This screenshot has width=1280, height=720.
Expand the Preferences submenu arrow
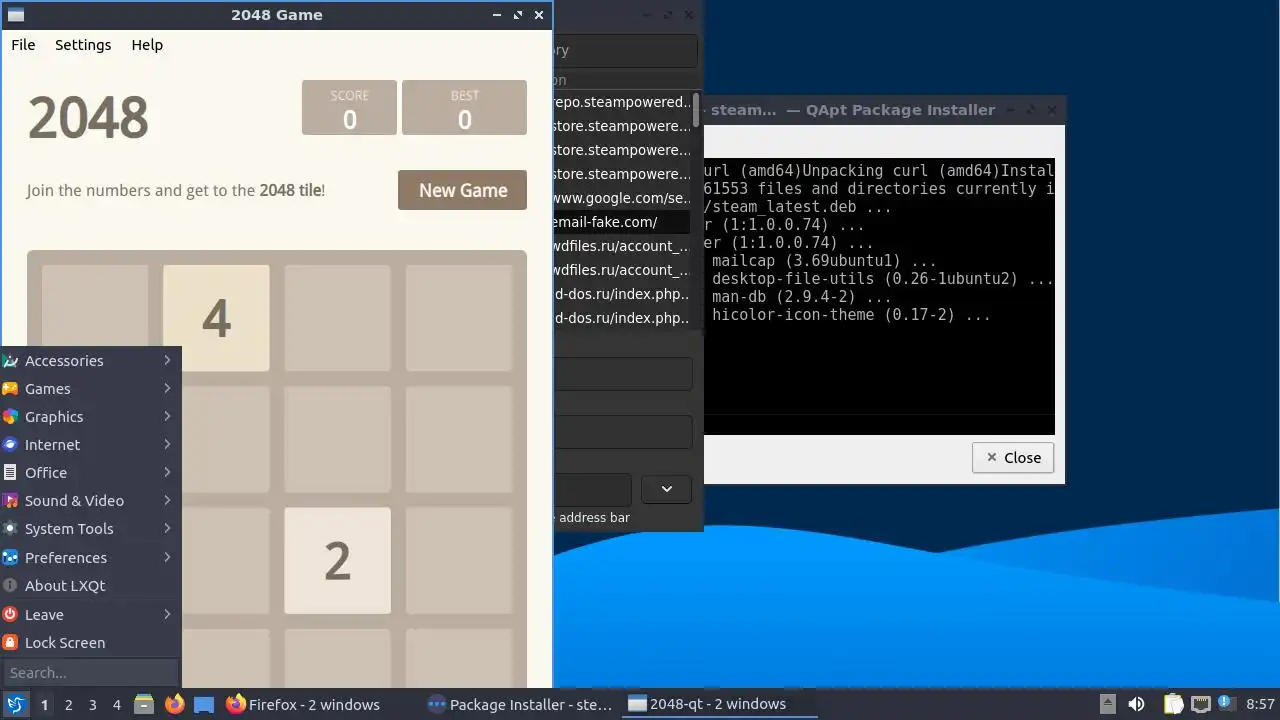[167, 557]
